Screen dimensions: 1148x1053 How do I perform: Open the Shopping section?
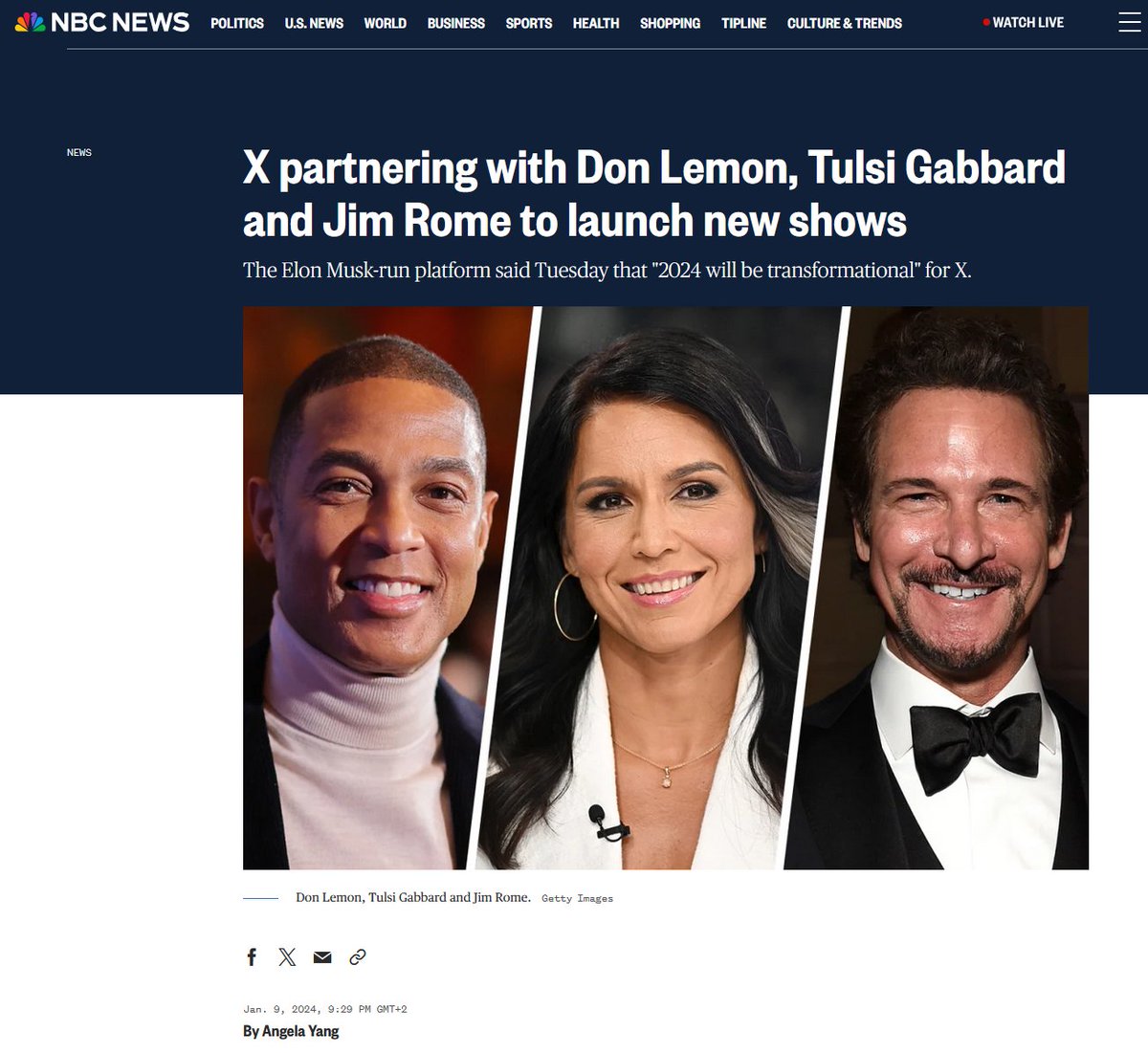click(671, 23)
